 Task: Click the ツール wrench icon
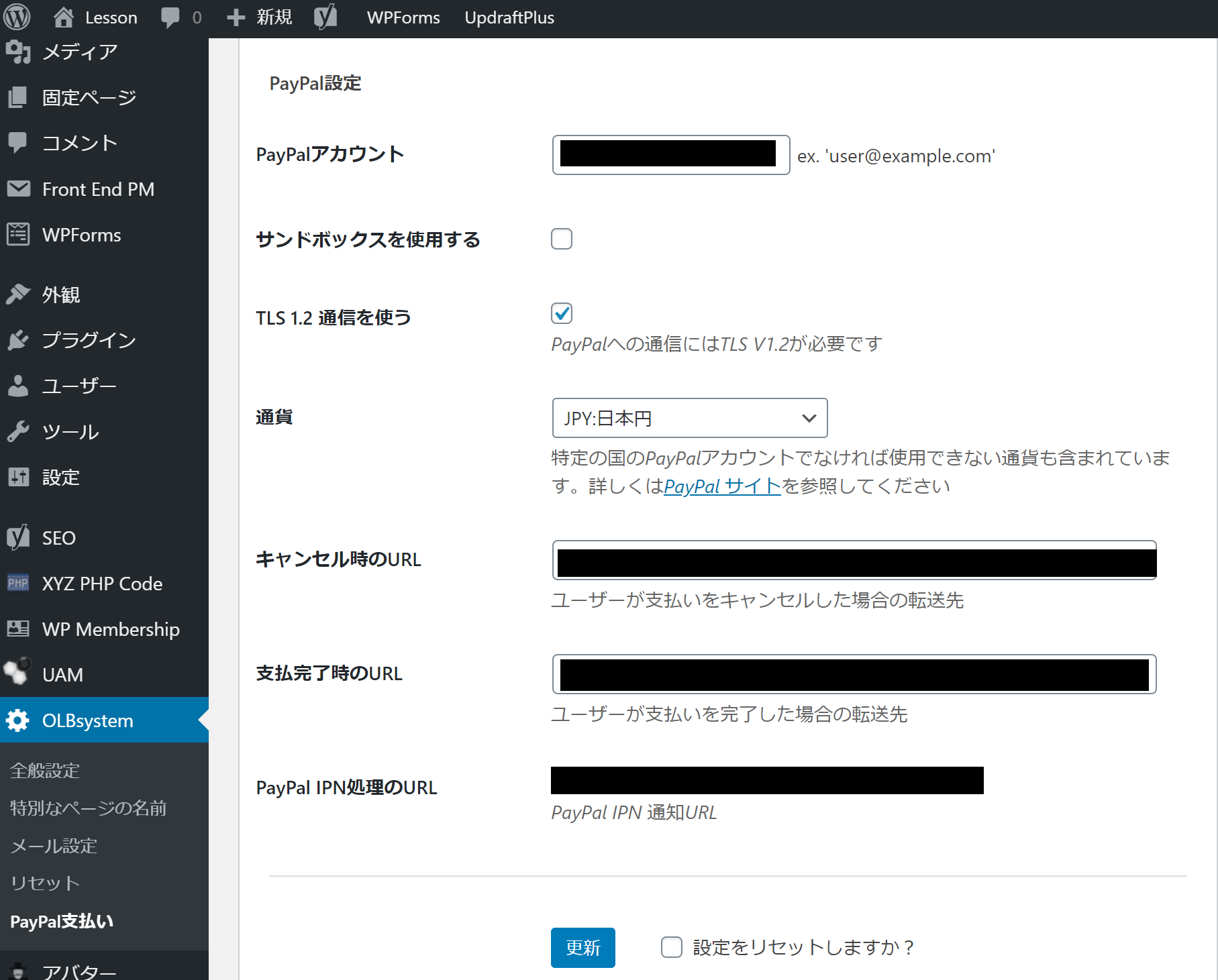tap(18, 431)
